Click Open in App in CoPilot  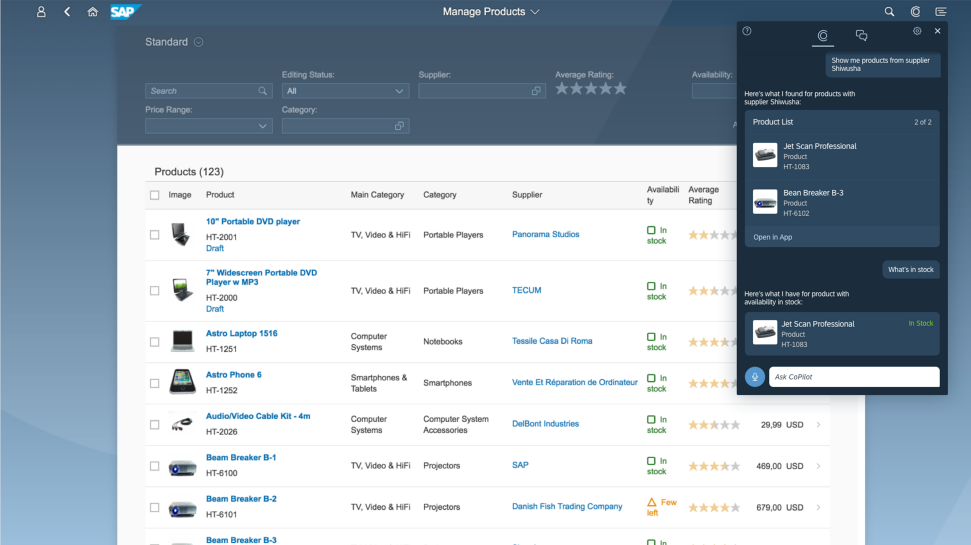[x=772, y=237]
